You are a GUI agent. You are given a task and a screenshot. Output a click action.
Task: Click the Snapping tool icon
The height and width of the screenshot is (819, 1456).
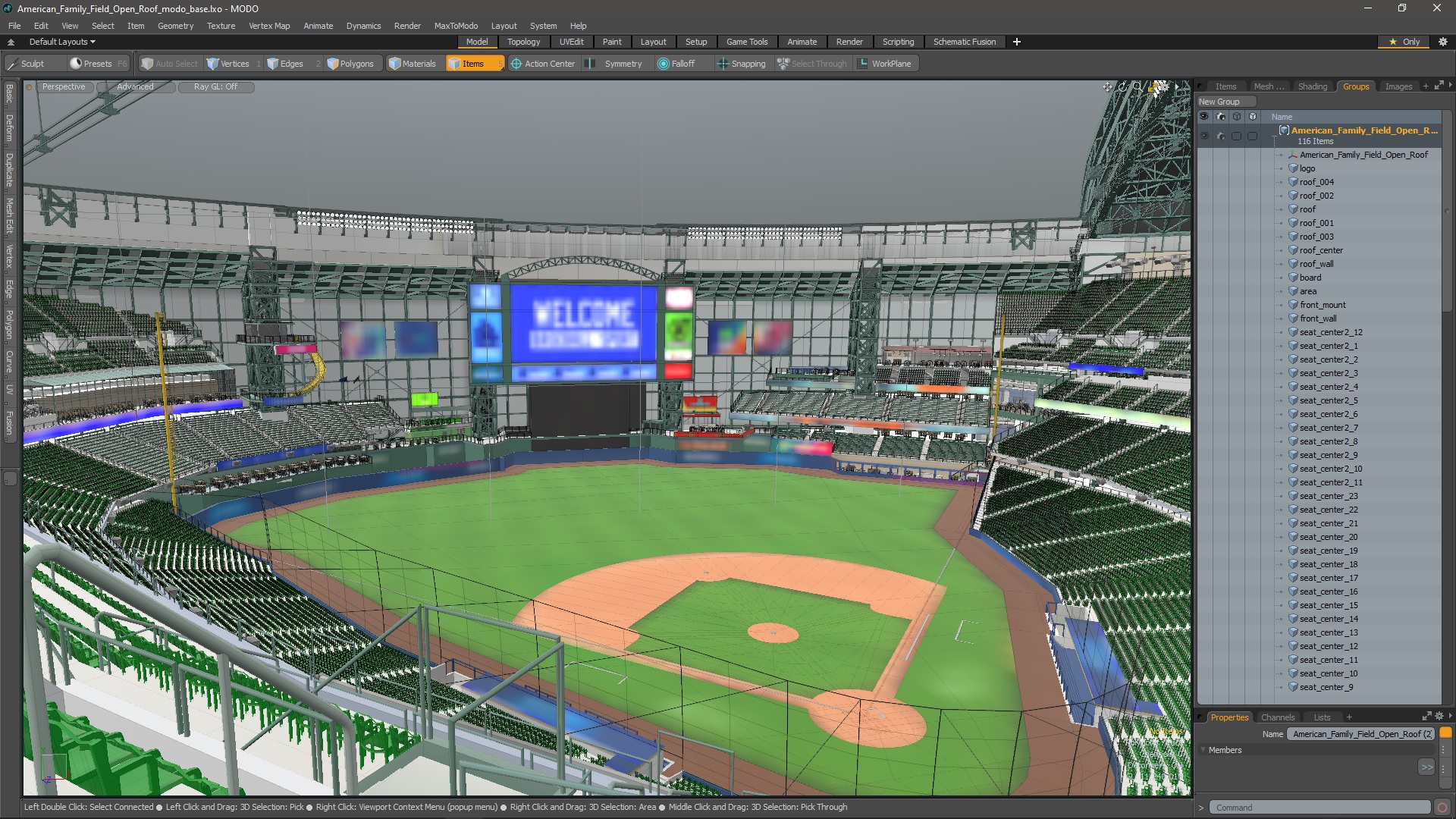(x=722, y=63)
